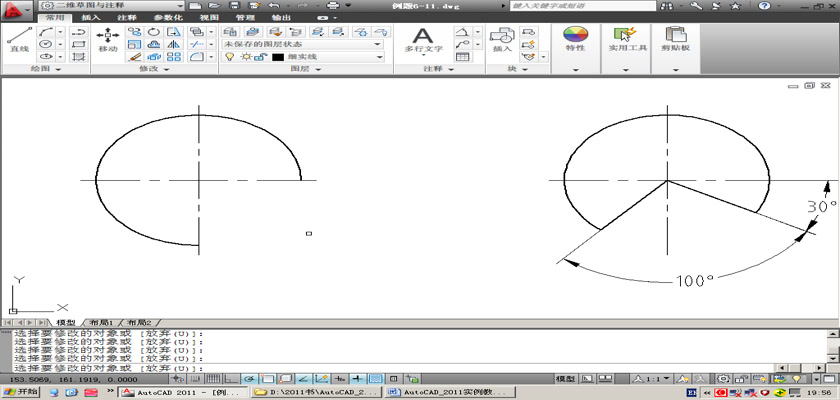This screenshot has width=840, height=400.
Task: Toggle Lineweight display in status bar
Action: [x=357, y=379]
